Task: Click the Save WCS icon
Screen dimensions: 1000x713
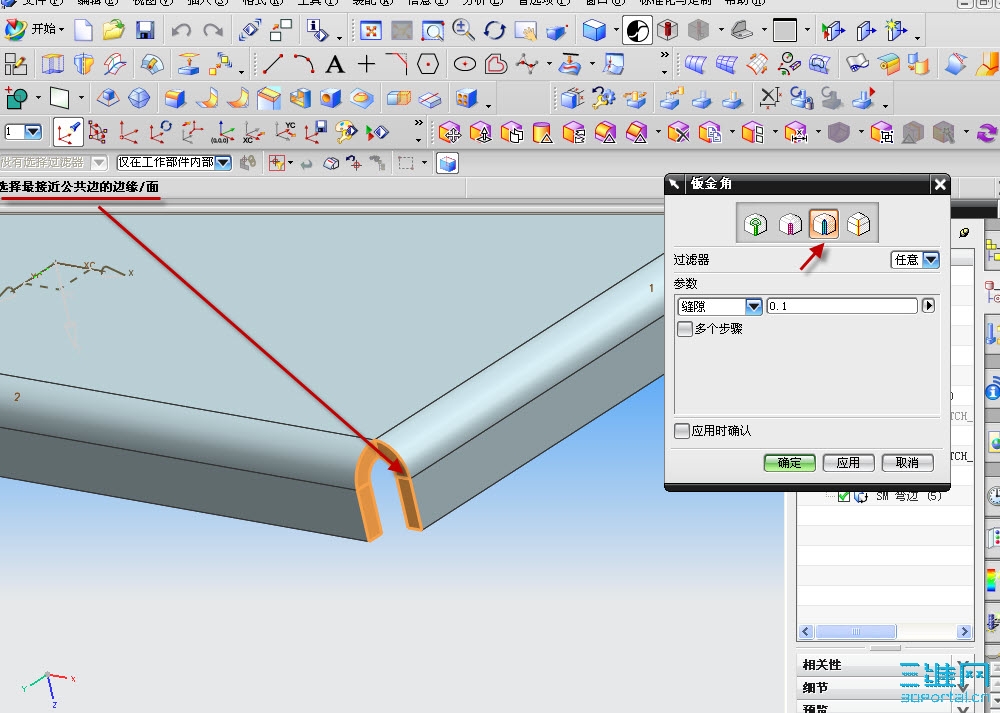Action: pyautogui.click(x=316, y=132)
